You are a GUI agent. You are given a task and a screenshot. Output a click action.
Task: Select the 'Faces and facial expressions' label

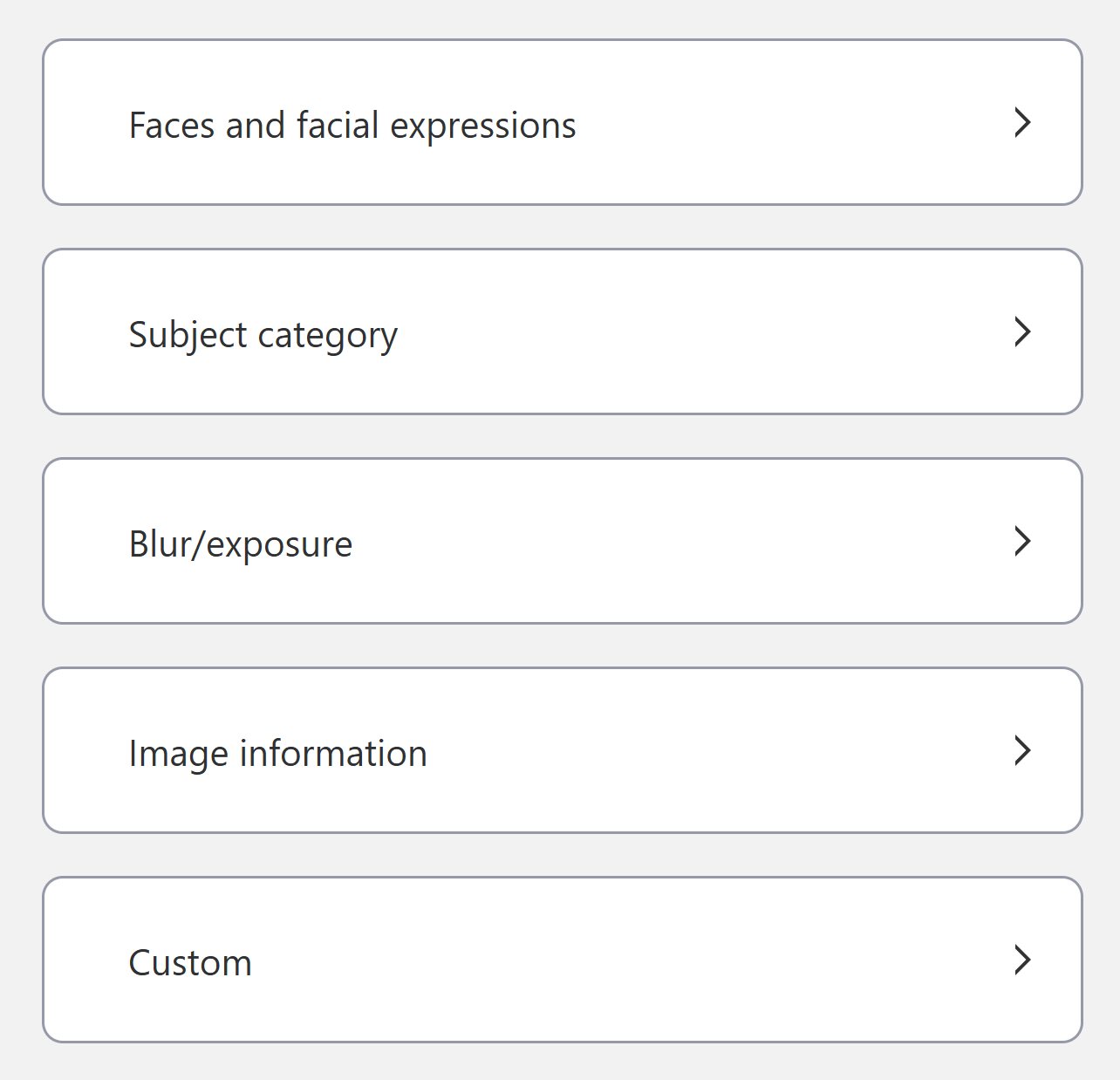[352, 126]
